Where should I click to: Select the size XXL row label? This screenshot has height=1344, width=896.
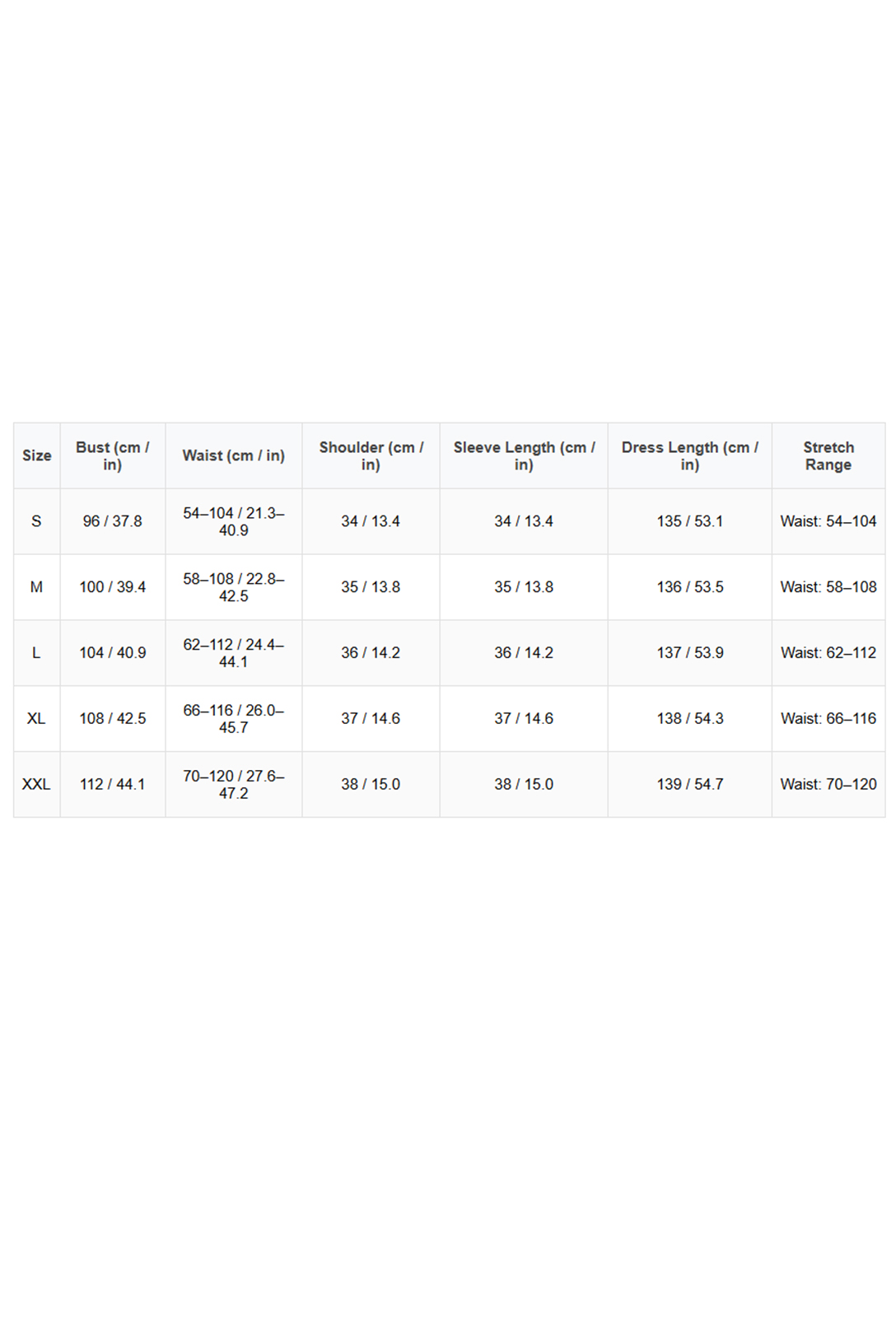[36, 785]
